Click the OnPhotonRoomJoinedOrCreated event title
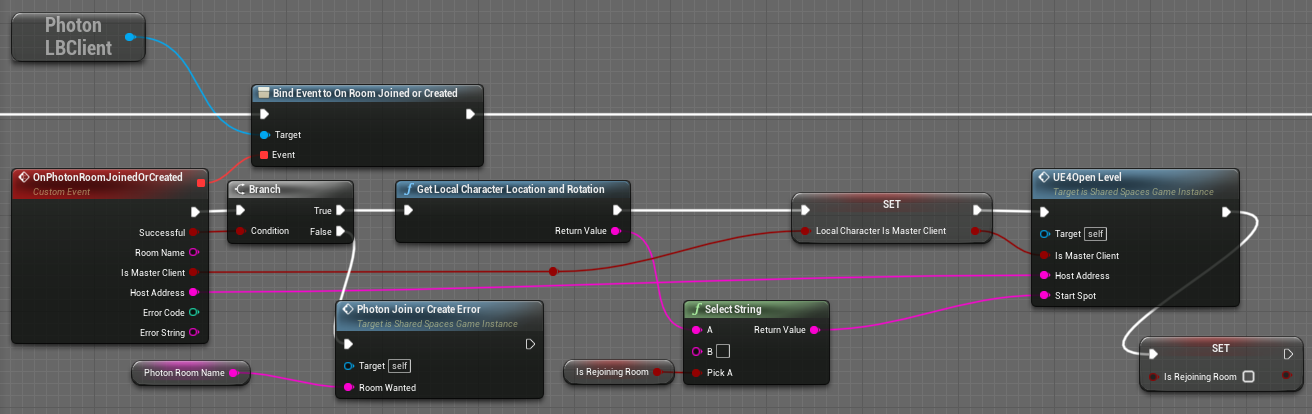The height and width of the screenshot is (414, 1312). coord(107,177)
